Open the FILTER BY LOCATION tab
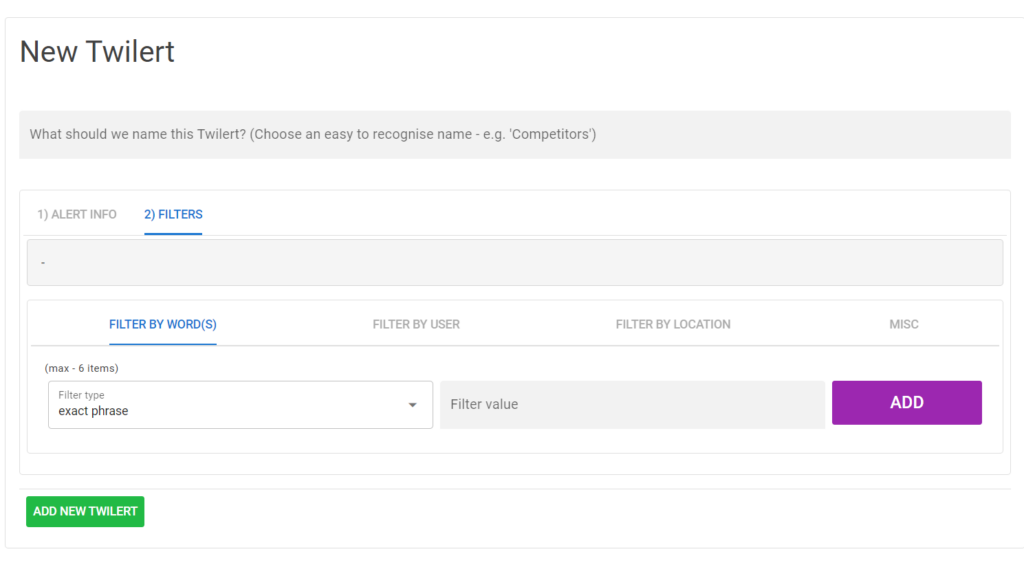The height and width of the screenshot is (567, 1024). (x=673, y=324)
